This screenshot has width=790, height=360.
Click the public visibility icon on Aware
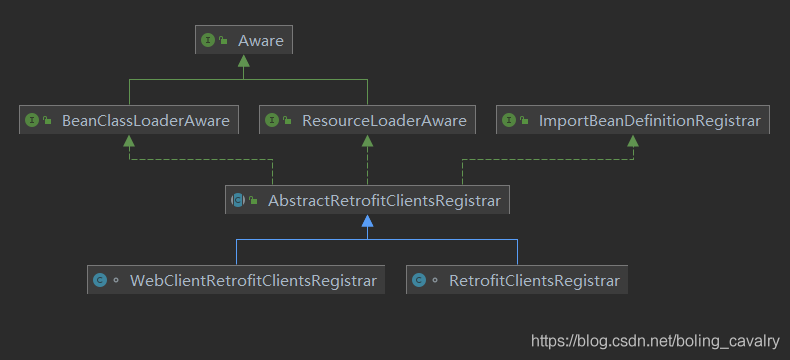[x=223, y=41]
